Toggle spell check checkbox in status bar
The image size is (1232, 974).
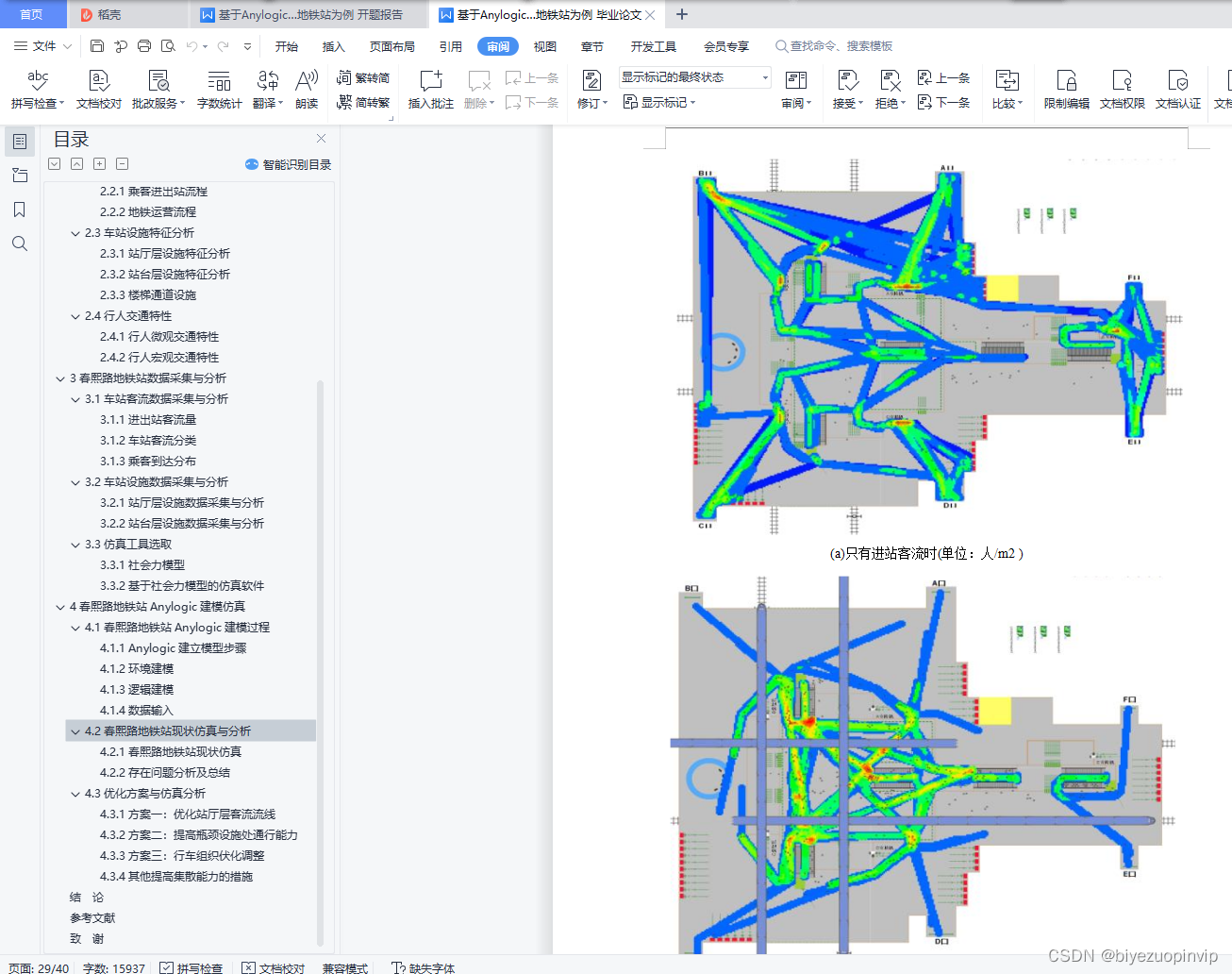tap(166, 967)
